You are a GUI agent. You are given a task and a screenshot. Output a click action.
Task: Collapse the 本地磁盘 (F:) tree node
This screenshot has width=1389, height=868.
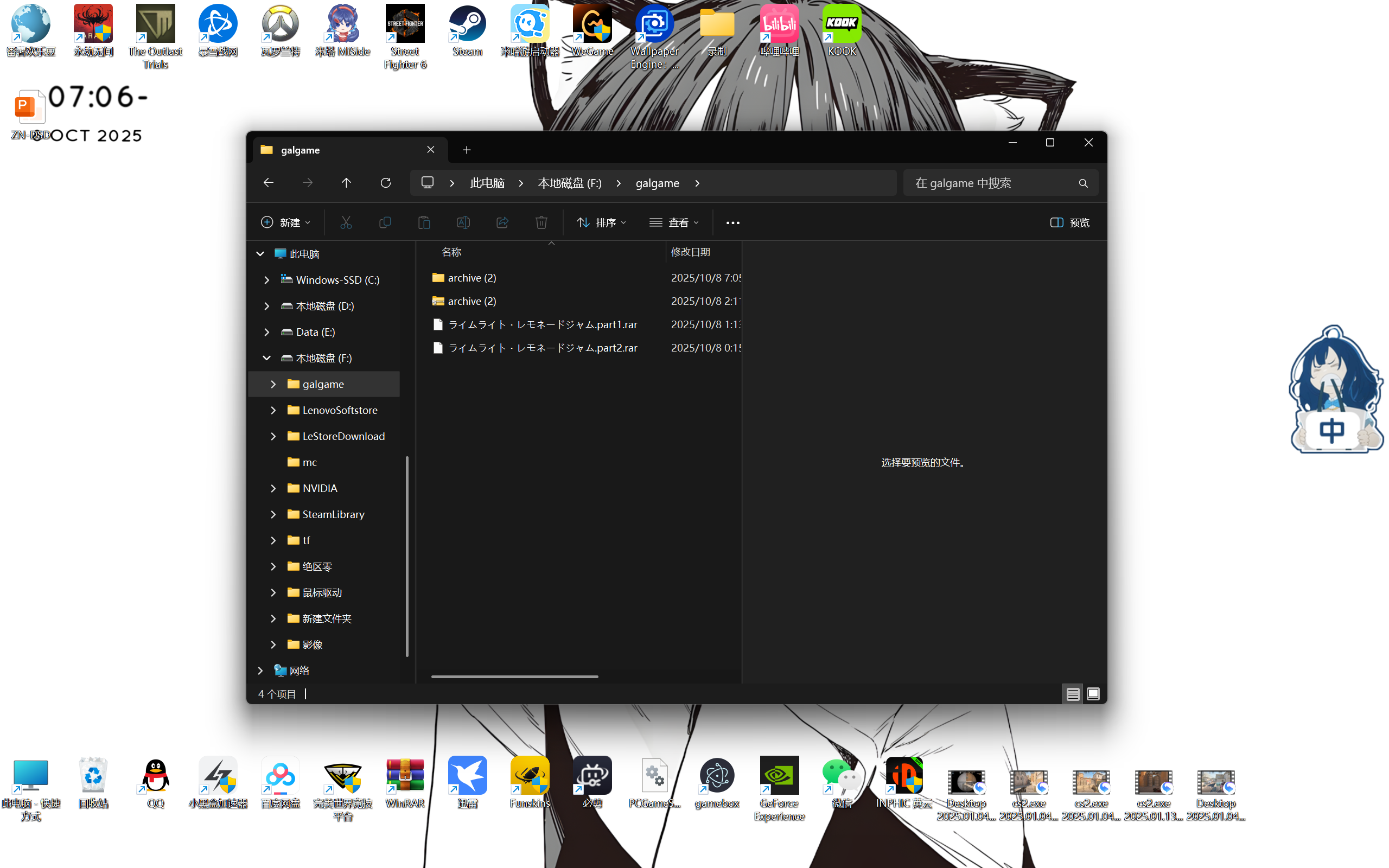[x=266, y=358]
